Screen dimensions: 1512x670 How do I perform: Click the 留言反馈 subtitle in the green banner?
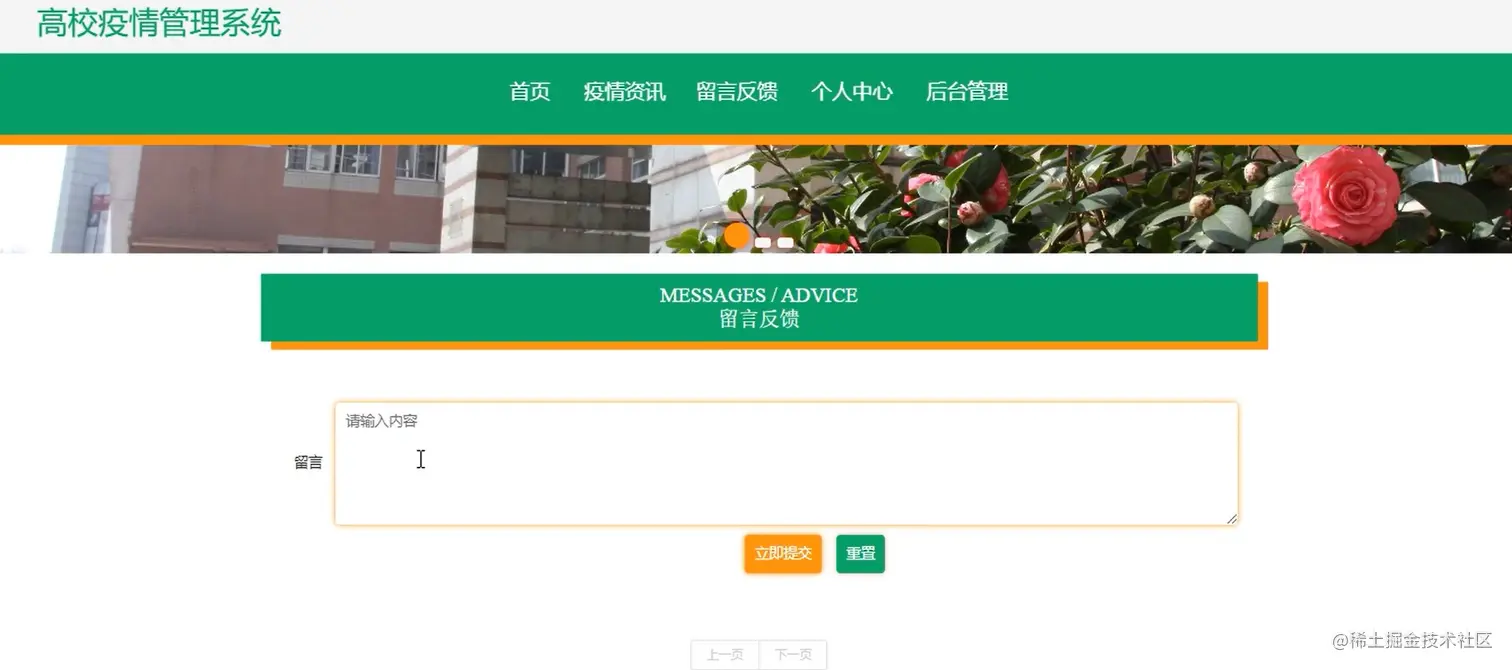(x=758, y=318)
